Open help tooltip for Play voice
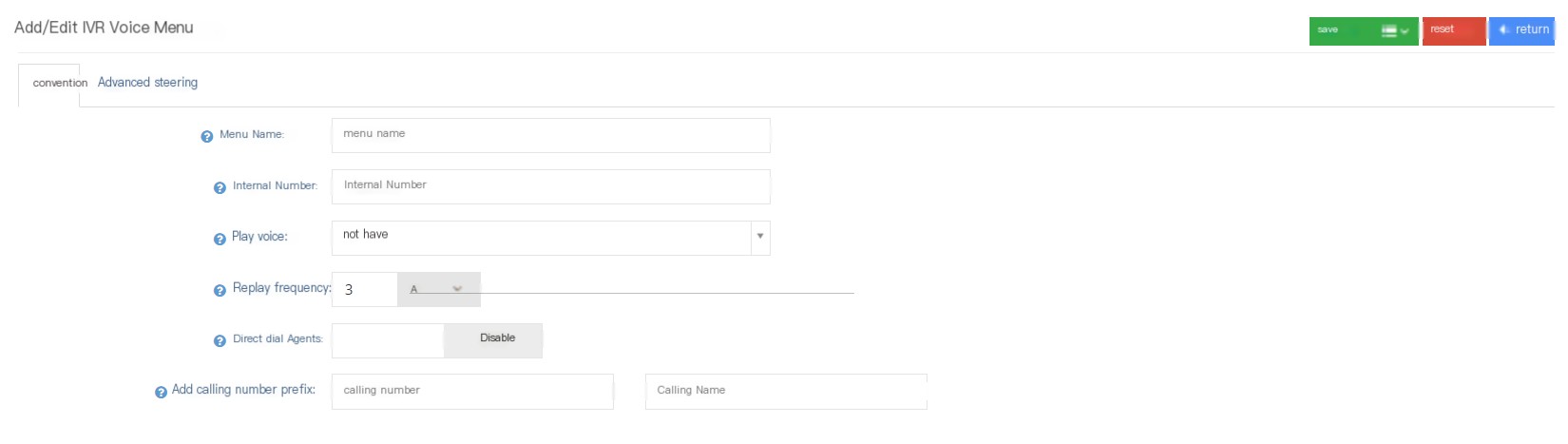This screenshot has height=444, width=1568. (220, 239)
